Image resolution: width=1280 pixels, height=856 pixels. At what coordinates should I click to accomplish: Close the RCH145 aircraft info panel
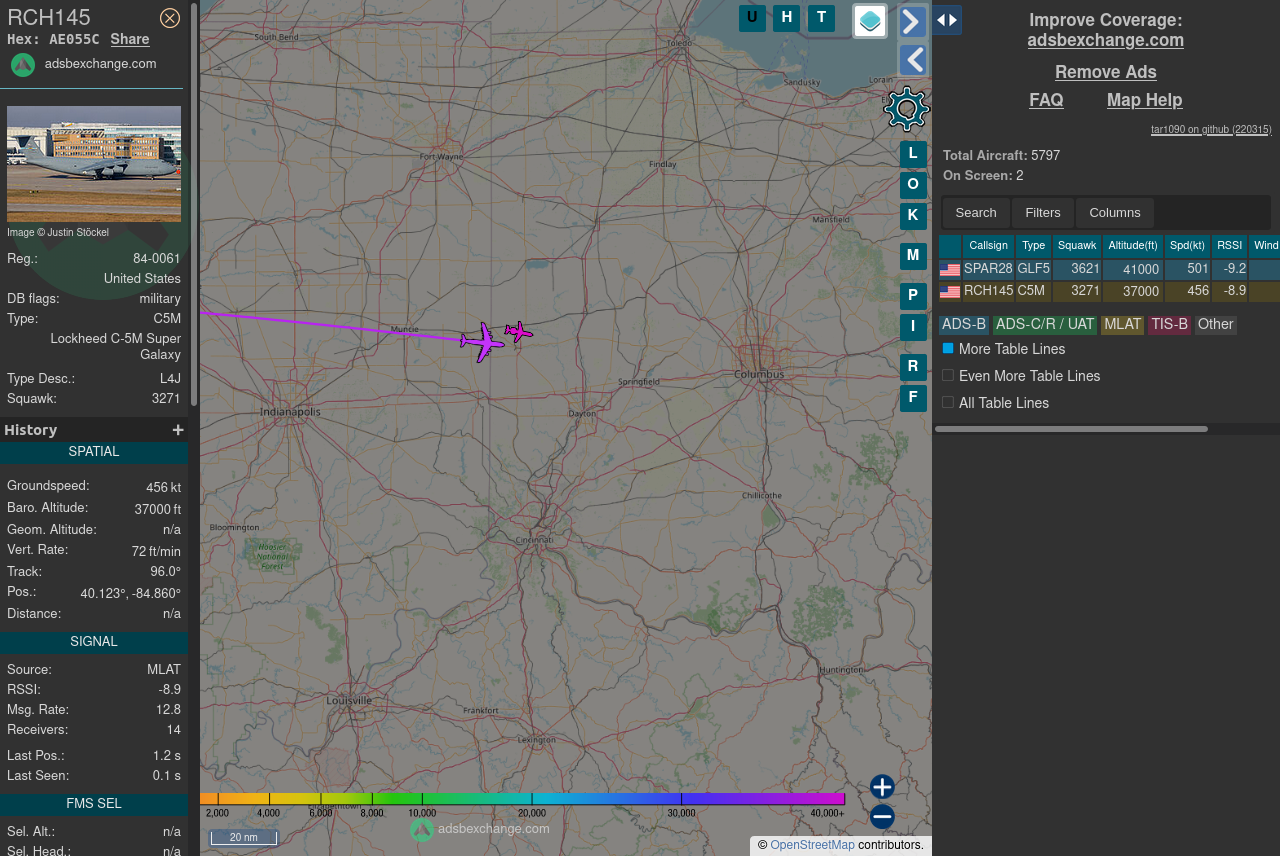click(170, 18)
